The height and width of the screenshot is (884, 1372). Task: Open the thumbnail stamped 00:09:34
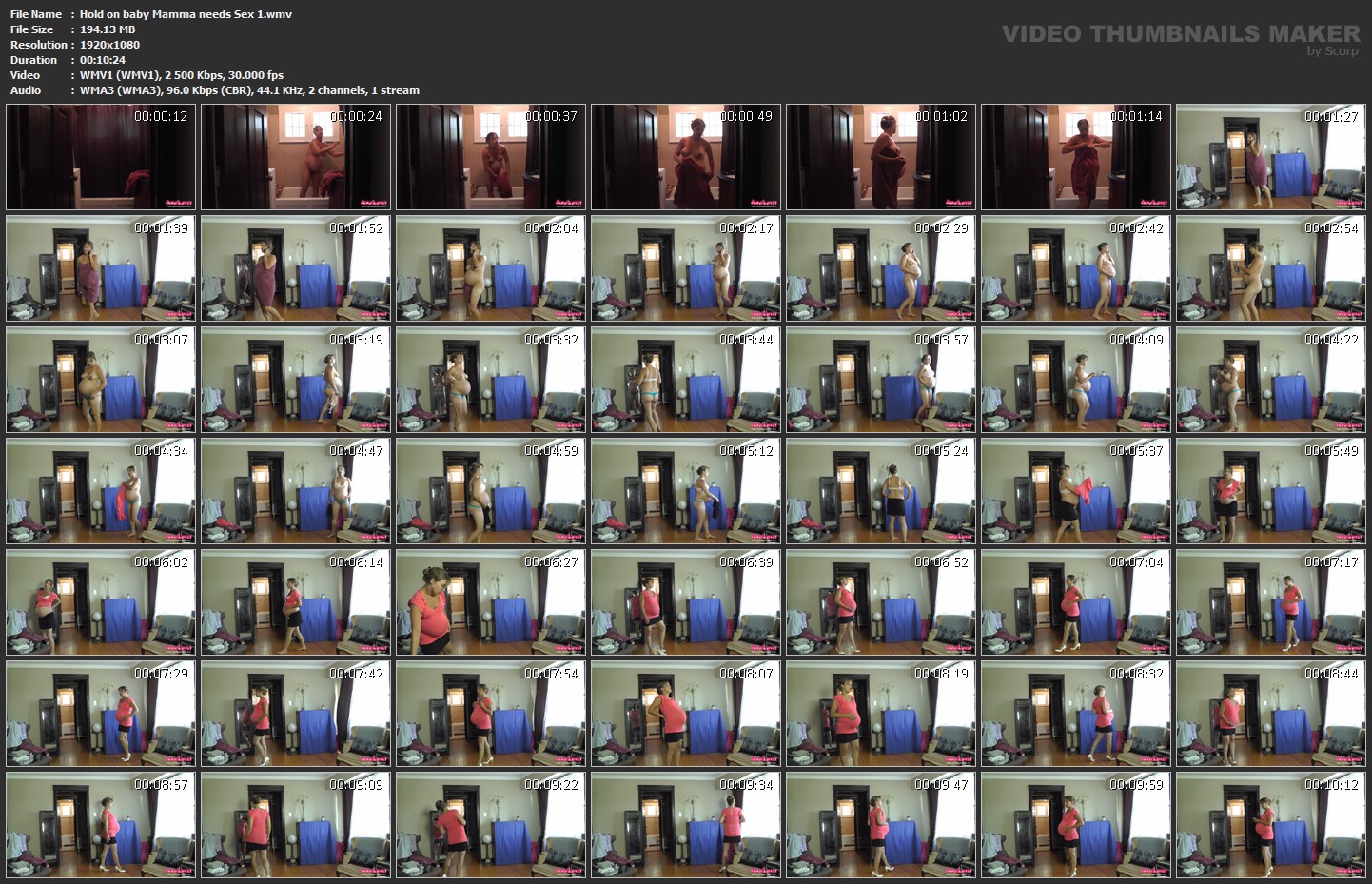[686, 825]
